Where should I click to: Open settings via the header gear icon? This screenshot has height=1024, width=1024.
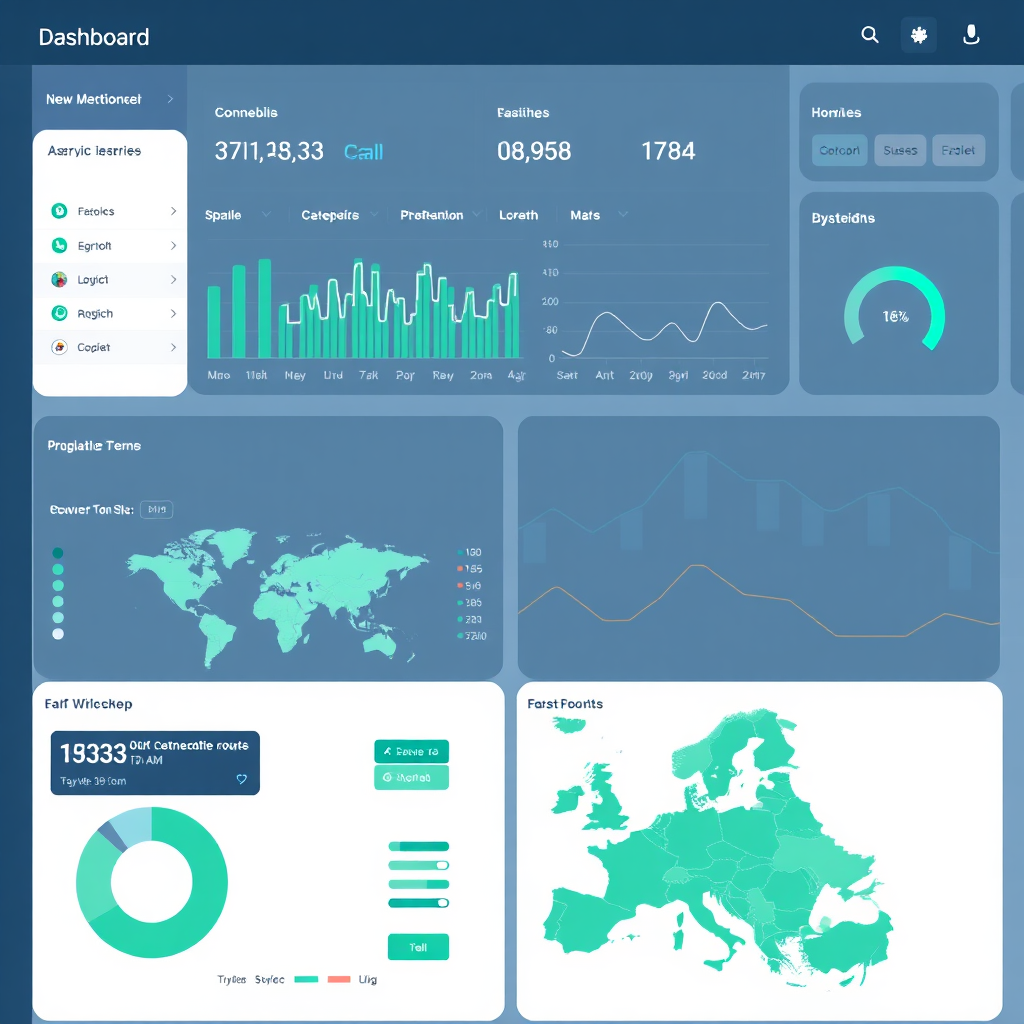tap(919, 36)
